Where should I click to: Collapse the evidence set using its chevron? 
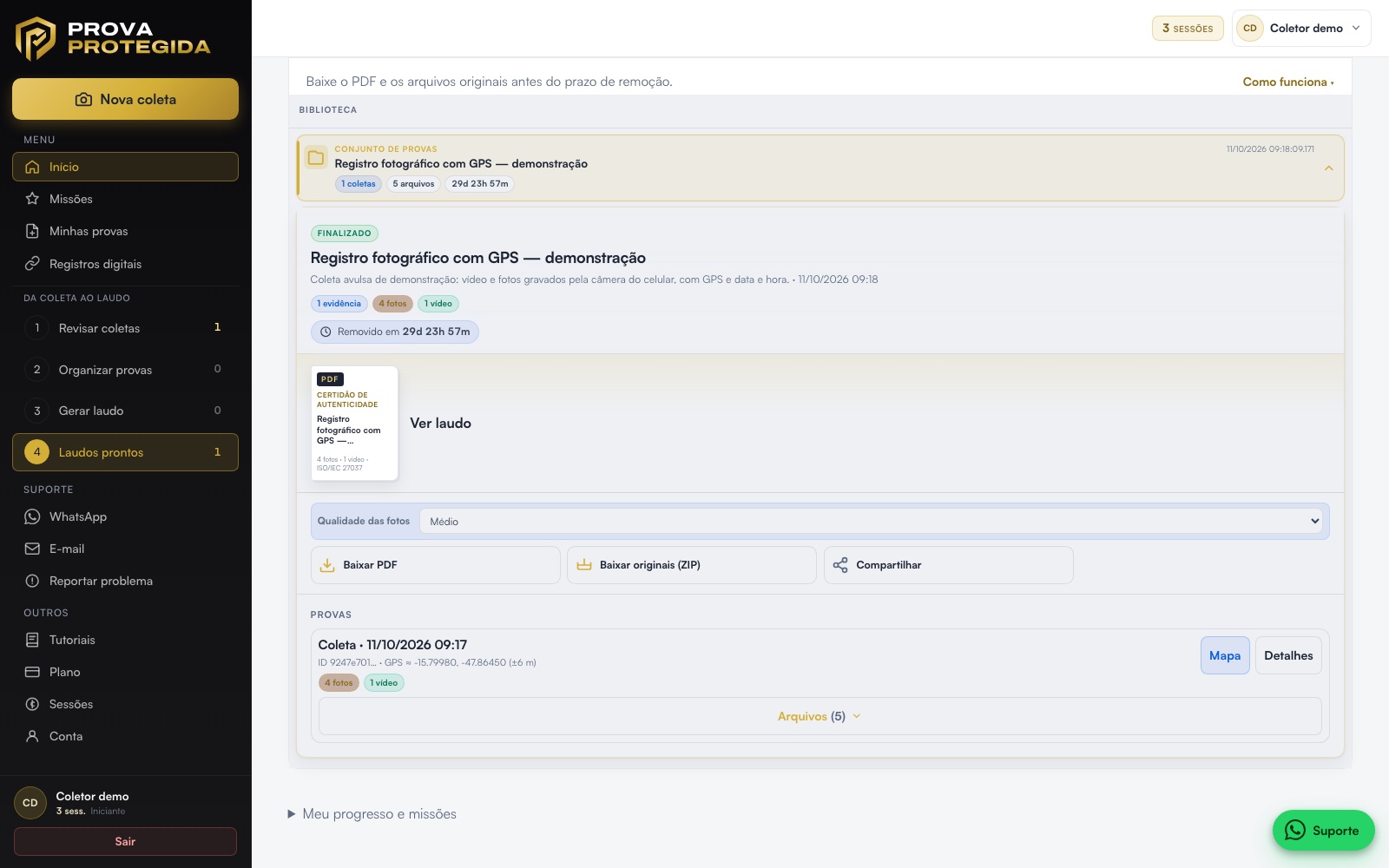[x=1328, y=168]
